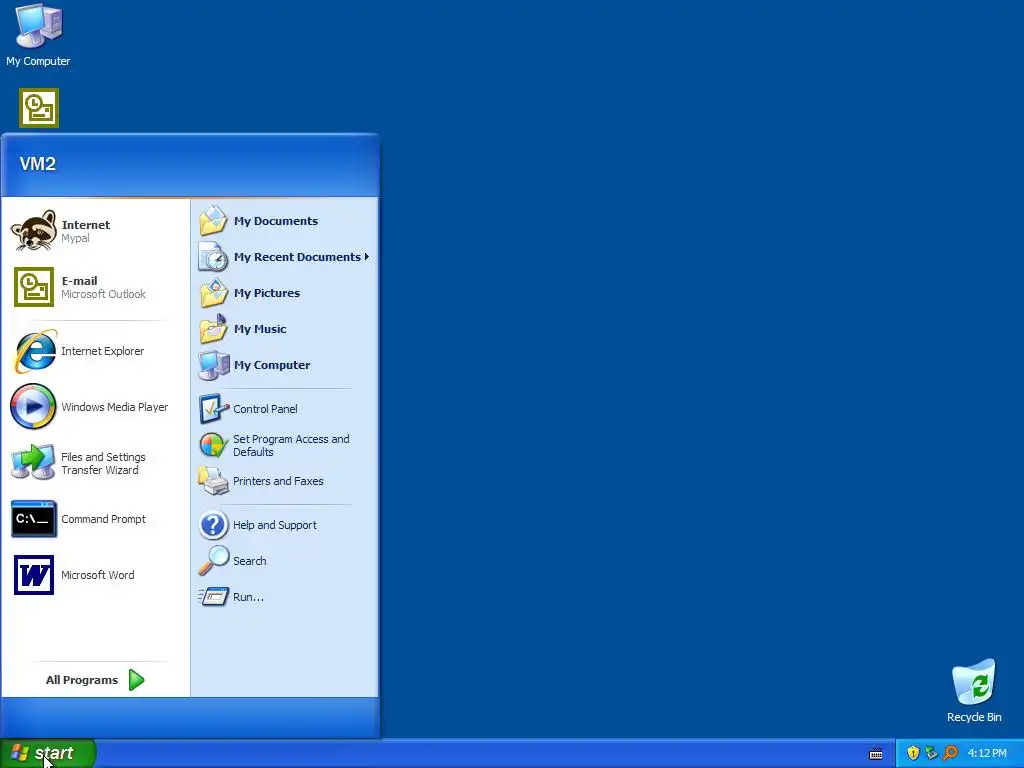Launch Windows Media Player

coord(95,407)
